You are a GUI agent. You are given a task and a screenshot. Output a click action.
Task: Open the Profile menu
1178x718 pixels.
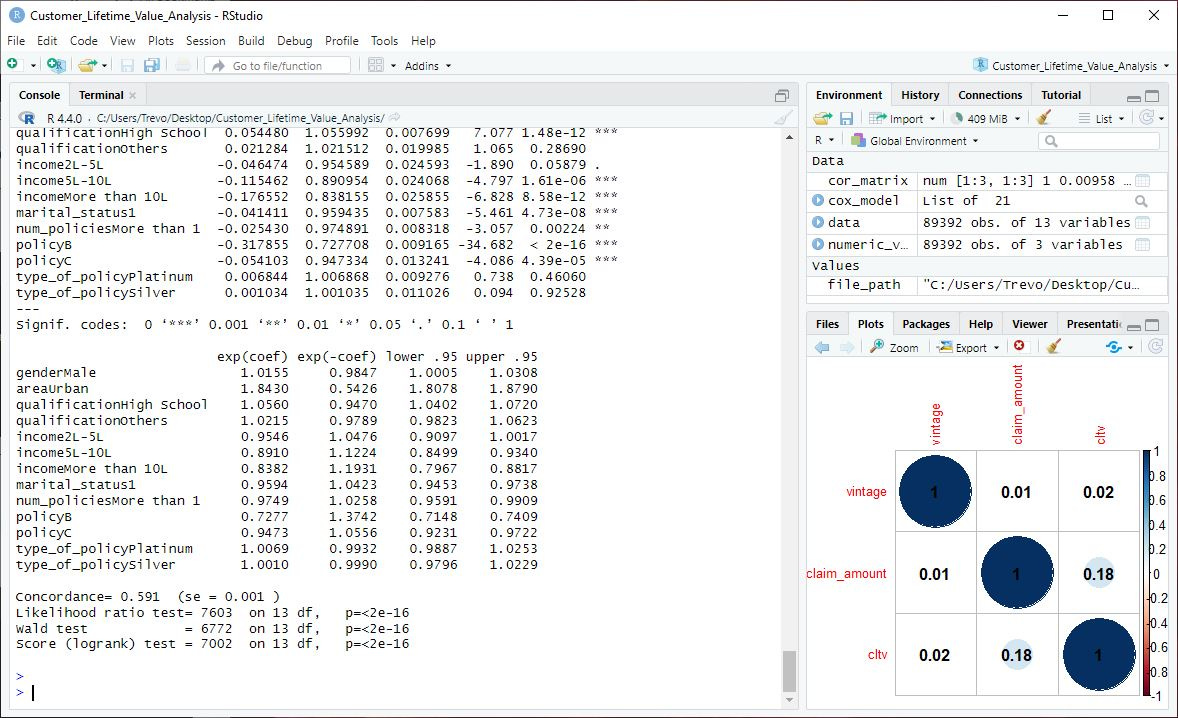click(x=341, y=41)
